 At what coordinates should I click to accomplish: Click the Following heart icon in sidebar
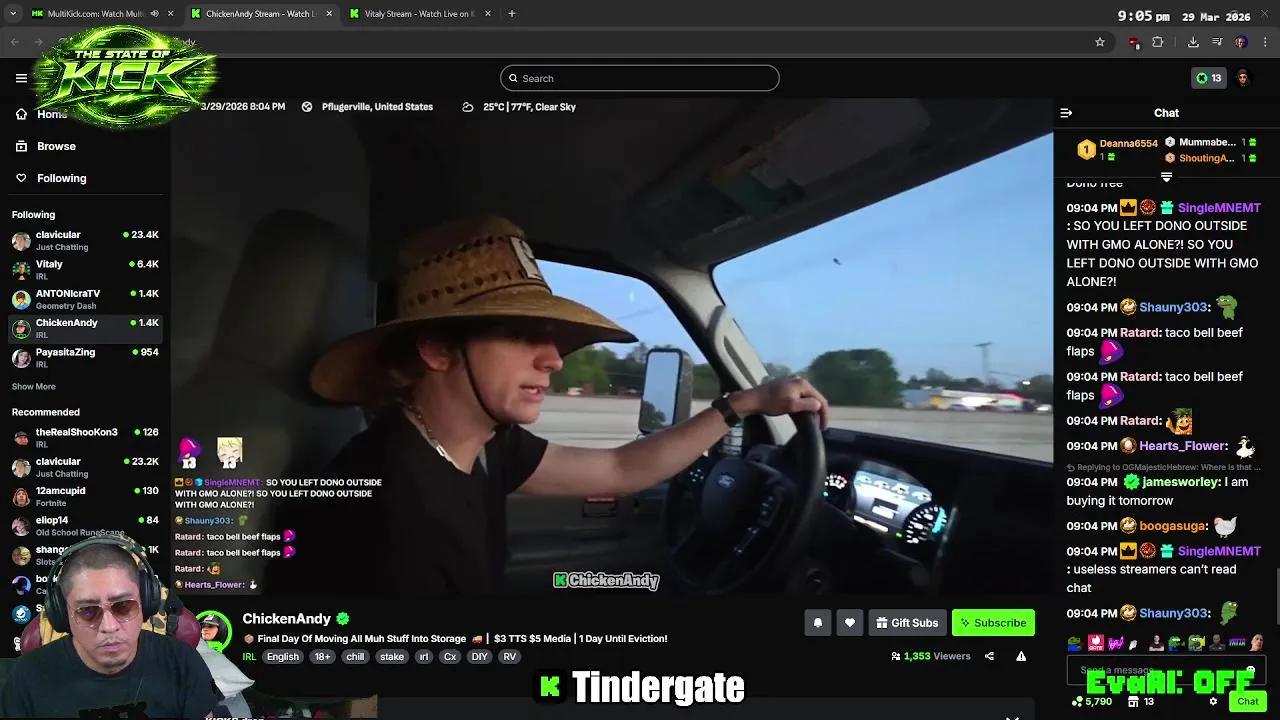21,178
